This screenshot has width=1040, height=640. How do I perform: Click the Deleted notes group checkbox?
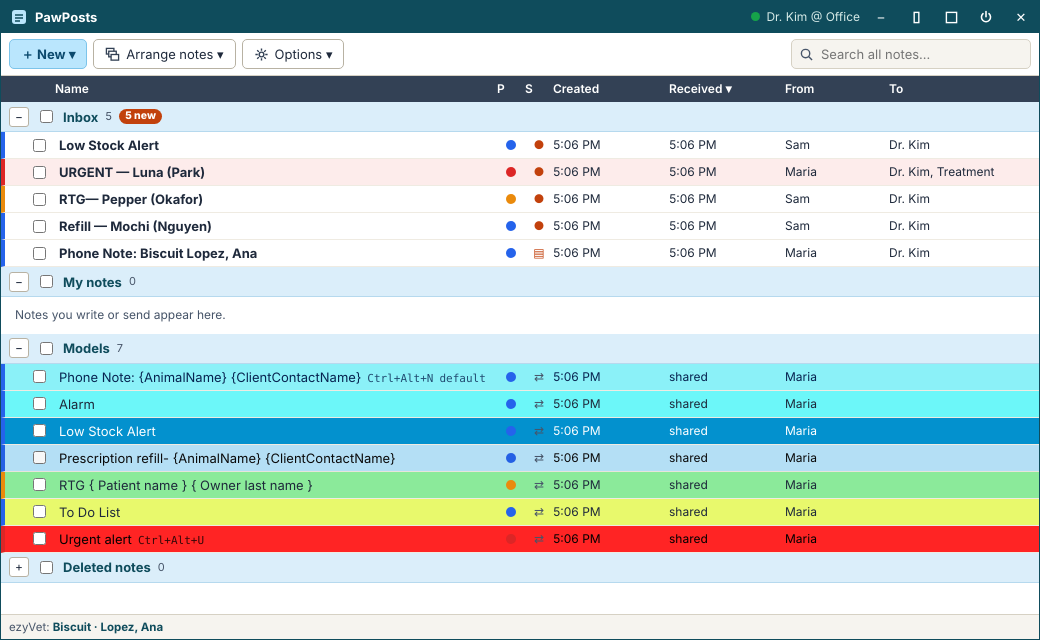(46, 568)
